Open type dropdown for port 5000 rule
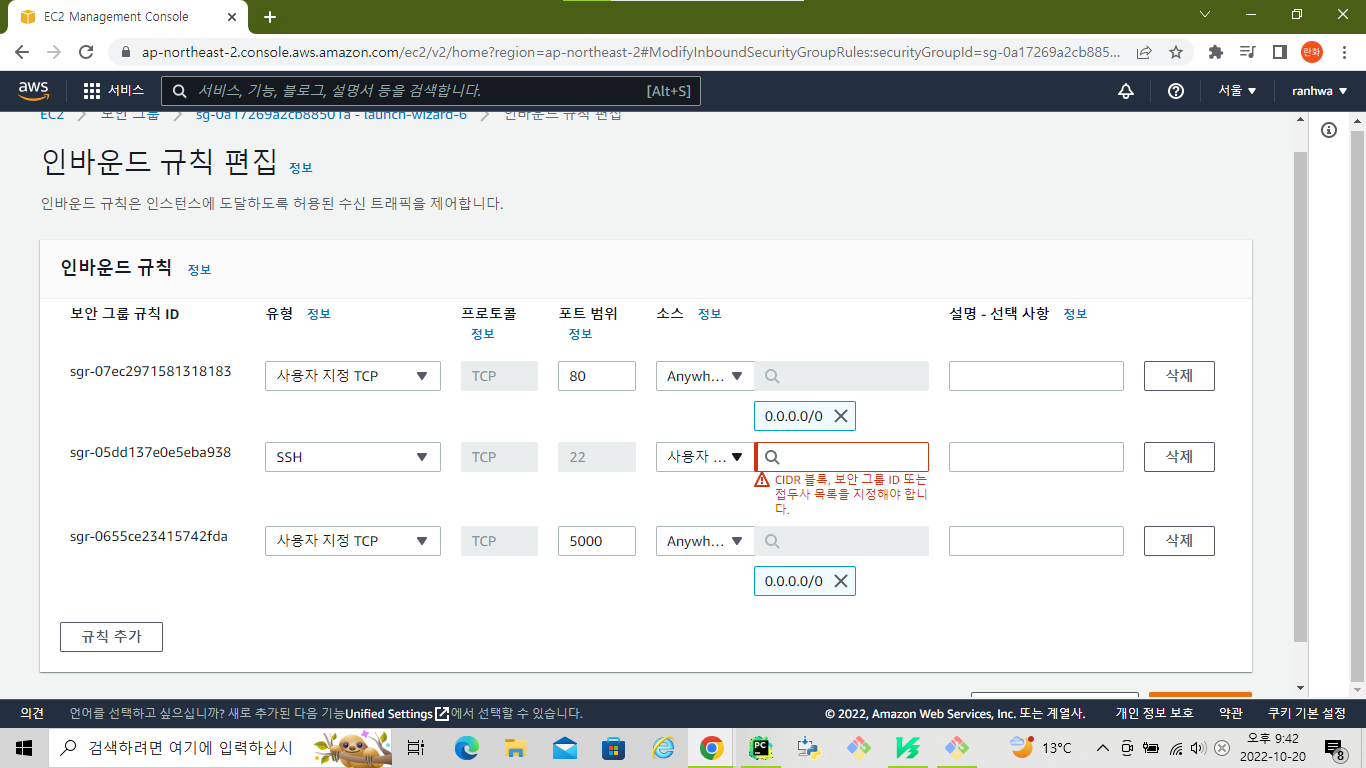Screen dimensions: 1366x768 click(353, 541)
